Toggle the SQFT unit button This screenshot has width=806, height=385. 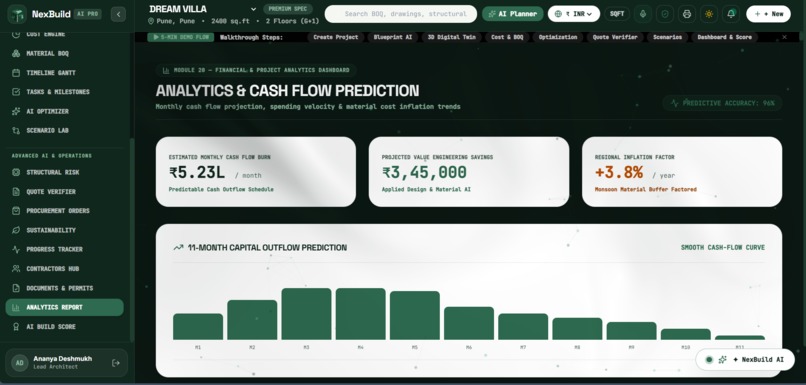(x=617, y=14)
